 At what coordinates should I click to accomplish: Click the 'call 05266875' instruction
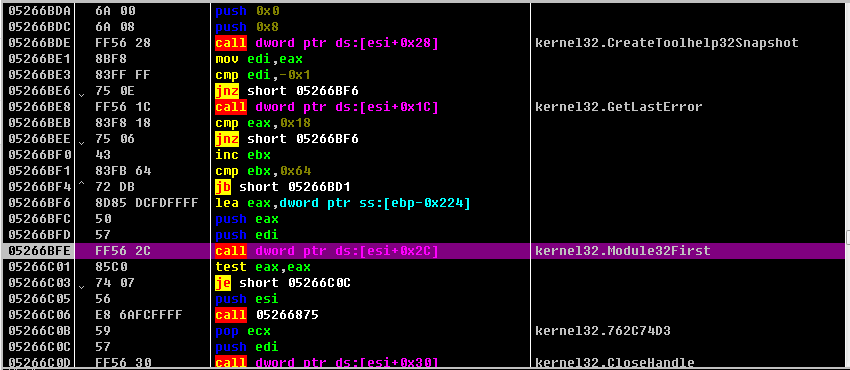pyautogui.click(x=267, y=315)
